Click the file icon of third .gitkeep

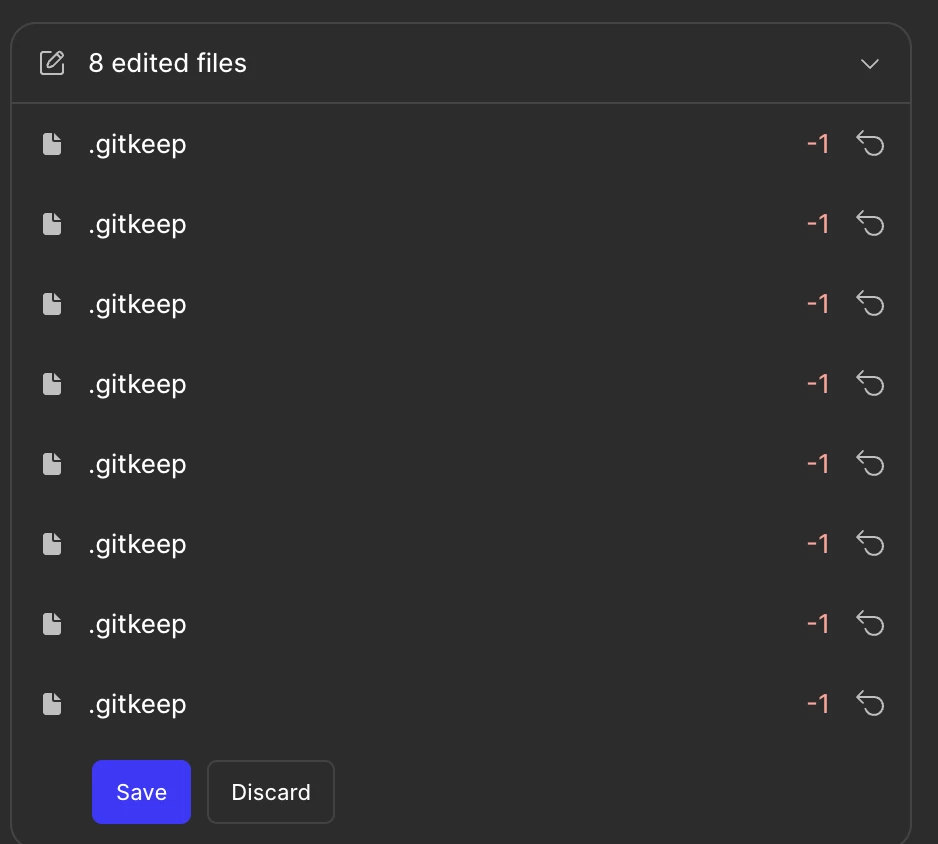pyautogui.click(x=52, y=304)
